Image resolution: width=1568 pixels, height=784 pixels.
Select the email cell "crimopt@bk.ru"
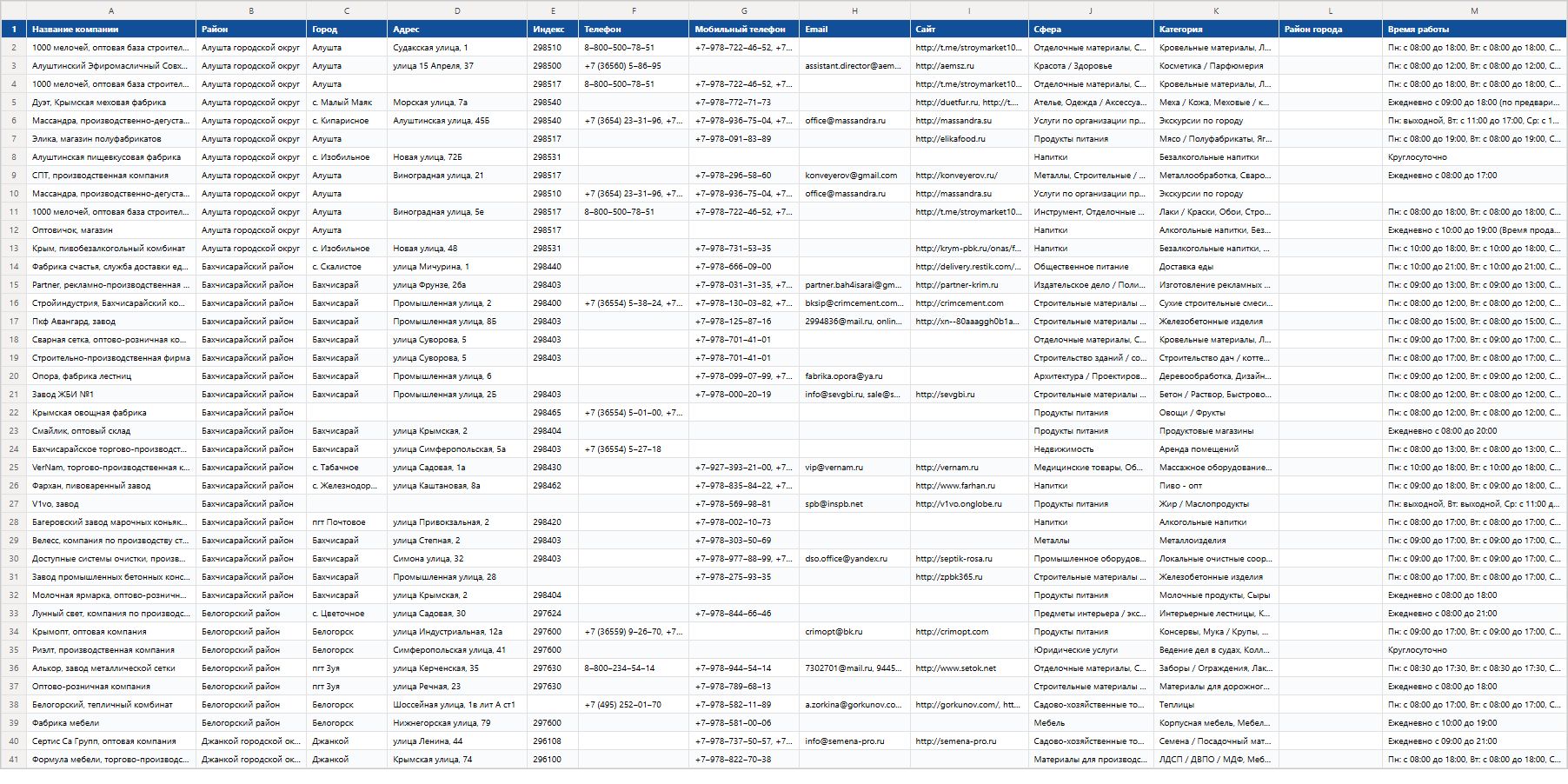(854, 632)
